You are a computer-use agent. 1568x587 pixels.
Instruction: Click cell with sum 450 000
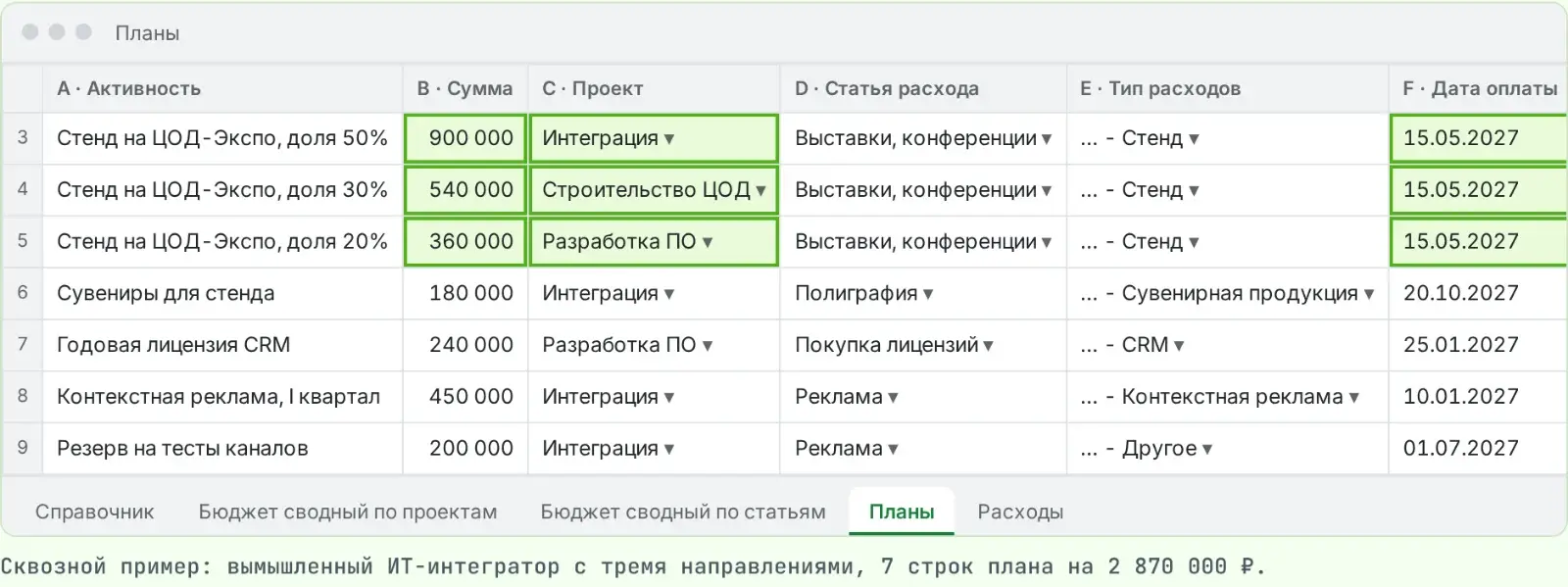[465, 397]
